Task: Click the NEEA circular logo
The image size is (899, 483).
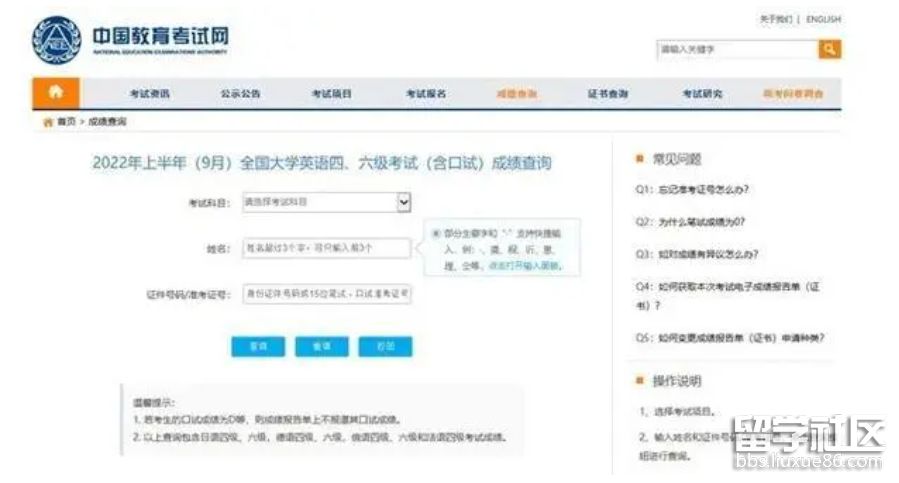Action: point(56,40)
